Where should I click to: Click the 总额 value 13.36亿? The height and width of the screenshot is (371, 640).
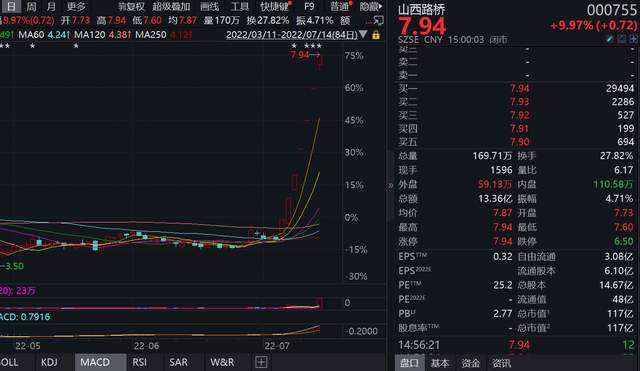(495, 199)
